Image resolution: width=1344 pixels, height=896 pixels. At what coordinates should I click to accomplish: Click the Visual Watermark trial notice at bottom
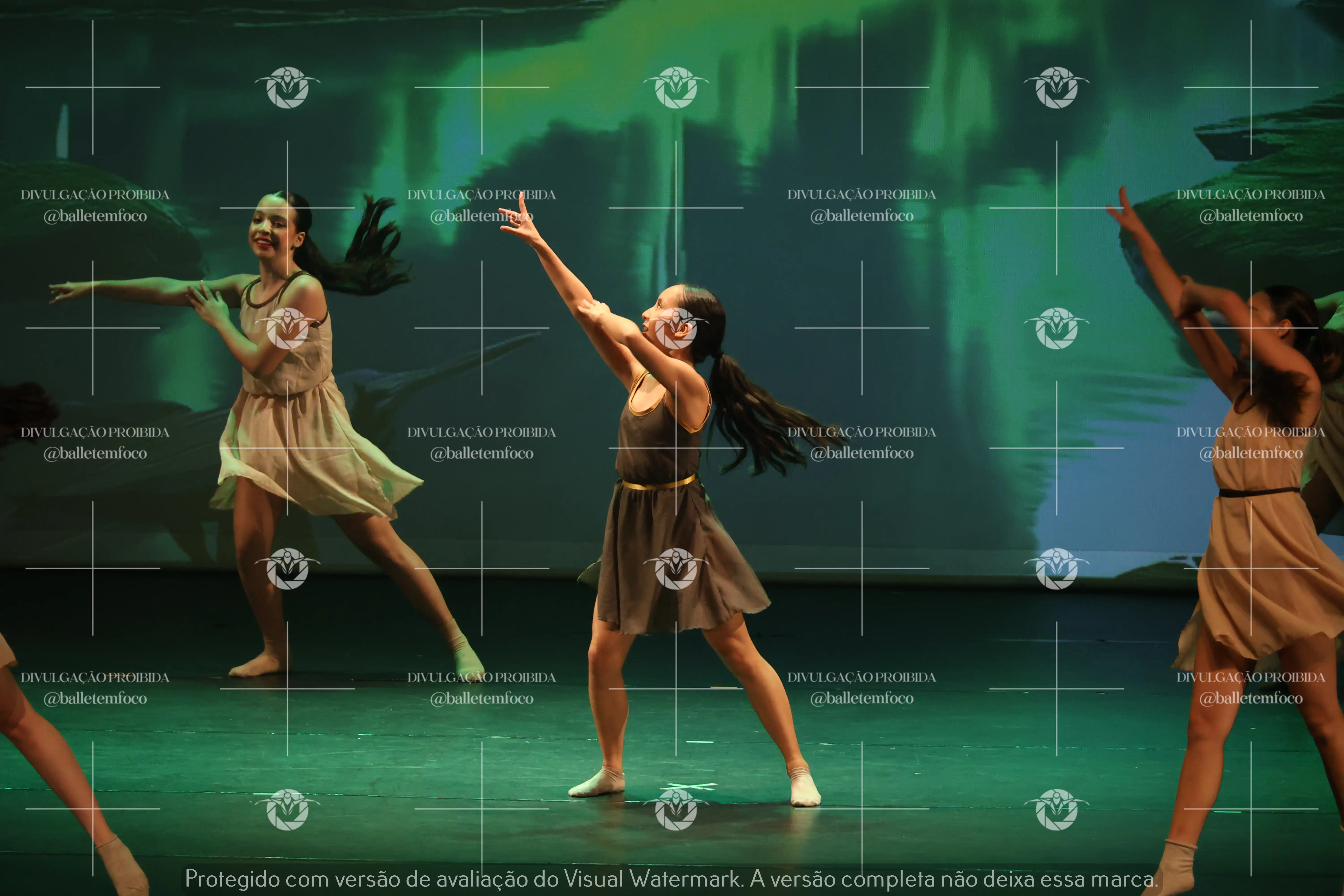tap(671, 879)
